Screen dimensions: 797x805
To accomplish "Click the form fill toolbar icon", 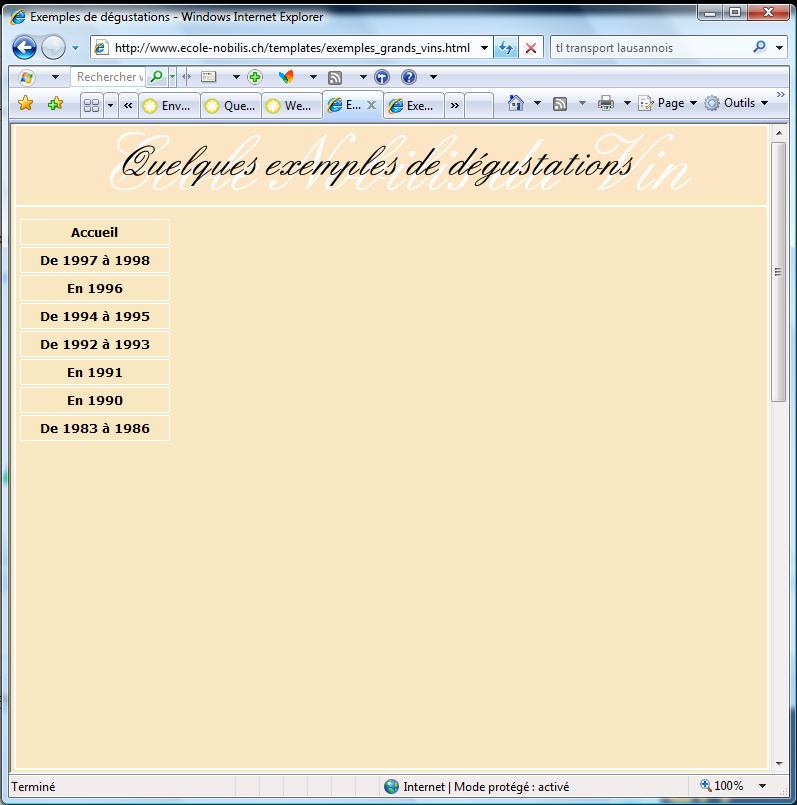I will pyautogui.click(x=208, y=77).
